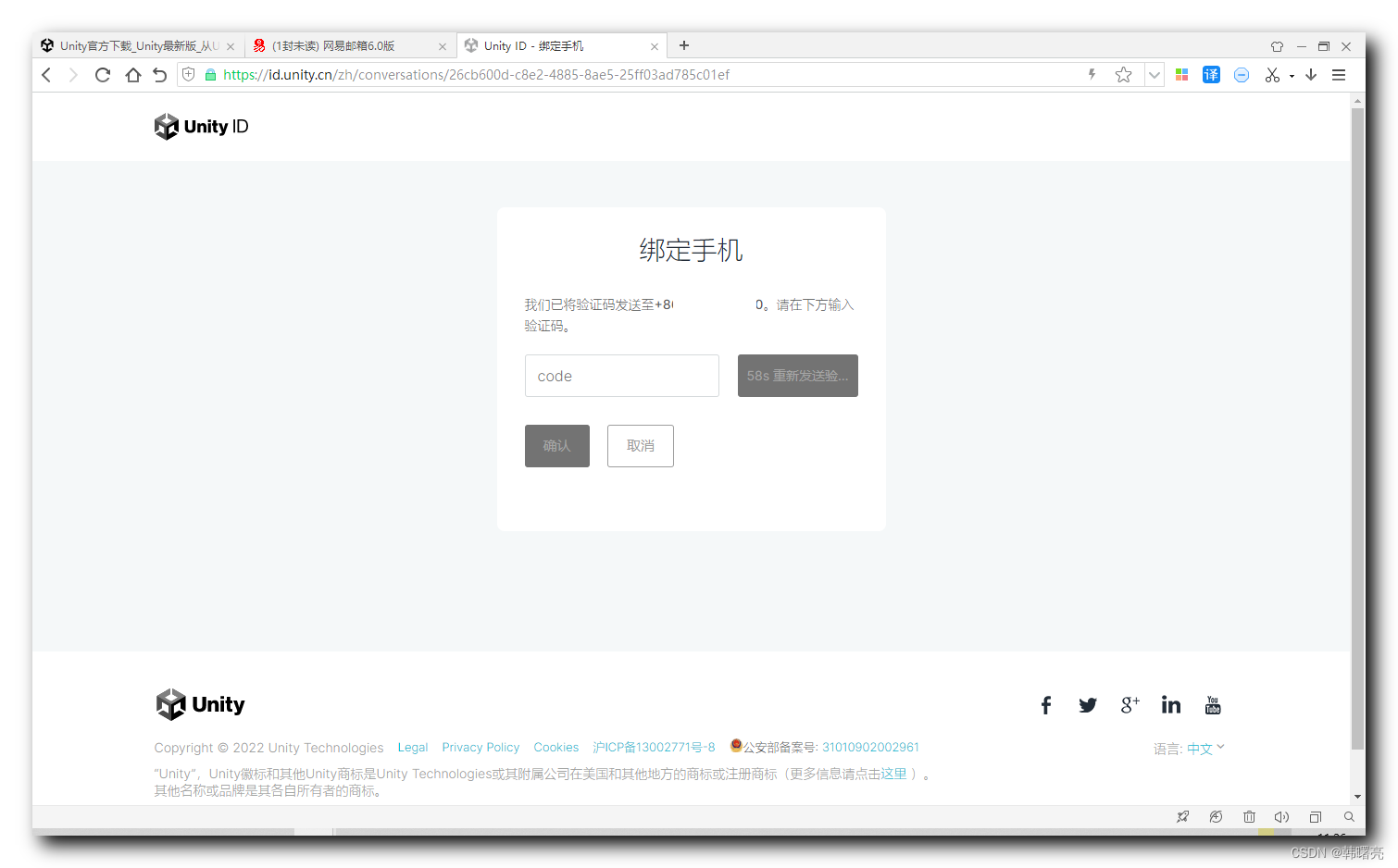
Task: Open the Legal footer link
Action: point(413,748)
